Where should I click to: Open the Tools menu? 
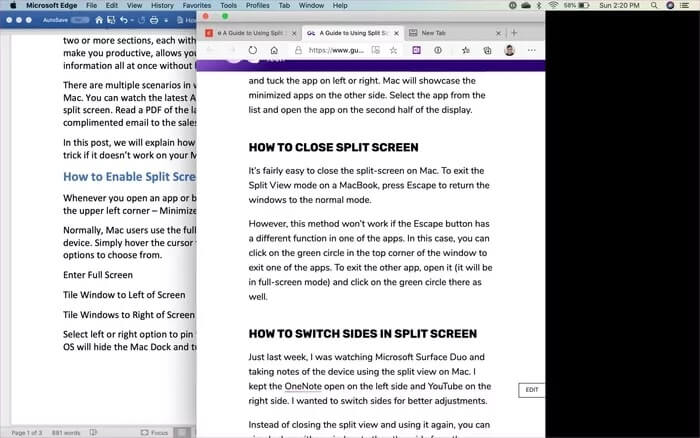(229, 5)
